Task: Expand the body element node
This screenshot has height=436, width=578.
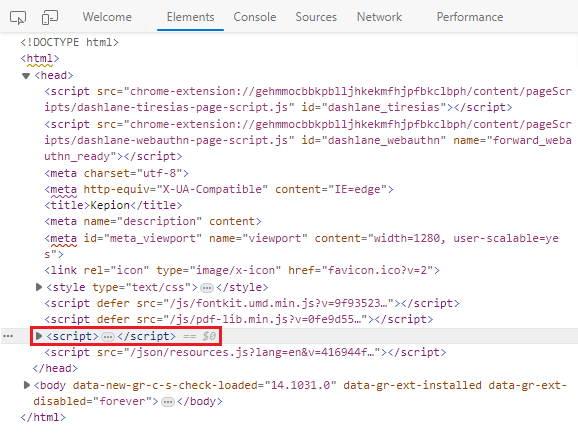Action: (27, 385)
